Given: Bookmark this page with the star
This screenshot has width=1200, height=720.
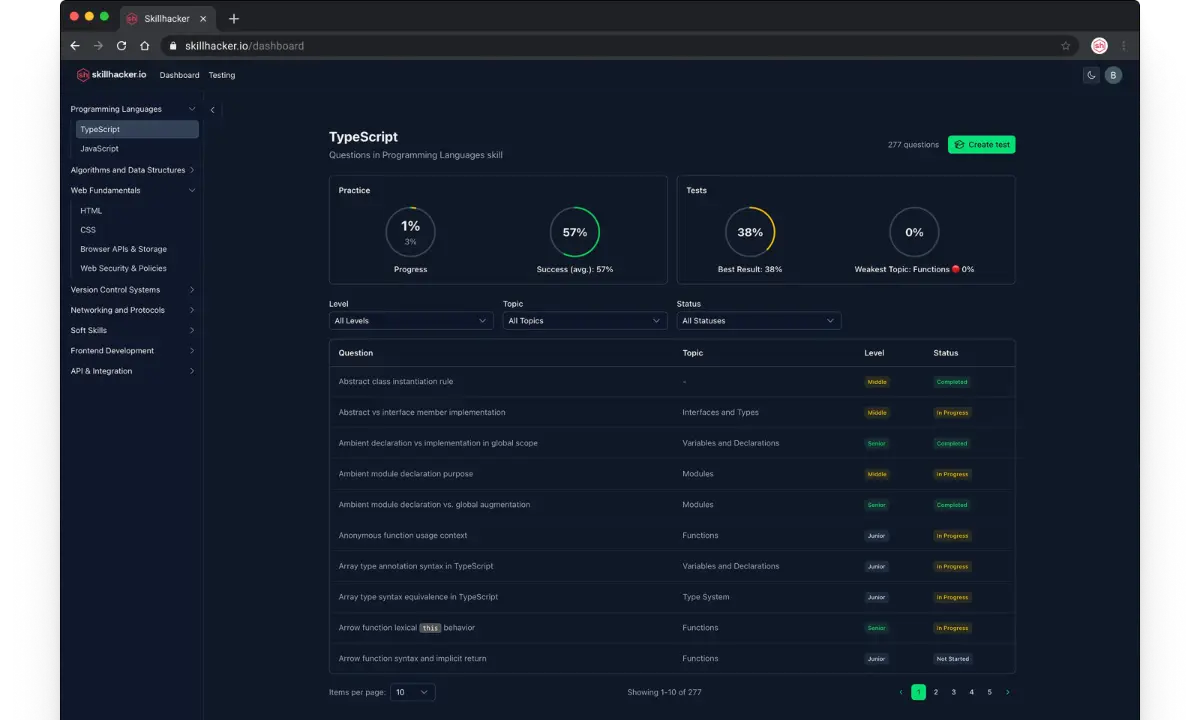Looking at the screenshot, I should coord(1066,46).
